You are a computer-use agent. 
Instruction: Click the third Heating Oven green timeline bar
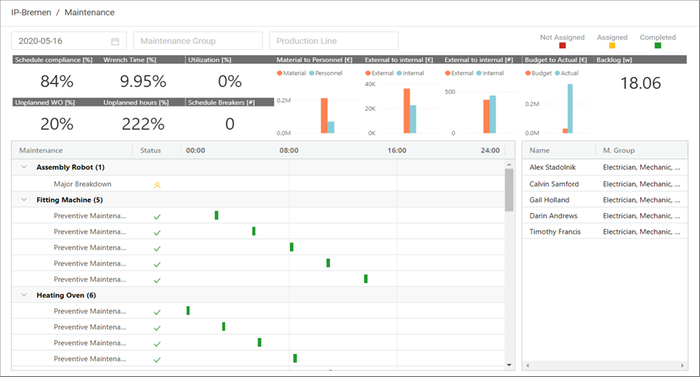(x=259, y=342)
